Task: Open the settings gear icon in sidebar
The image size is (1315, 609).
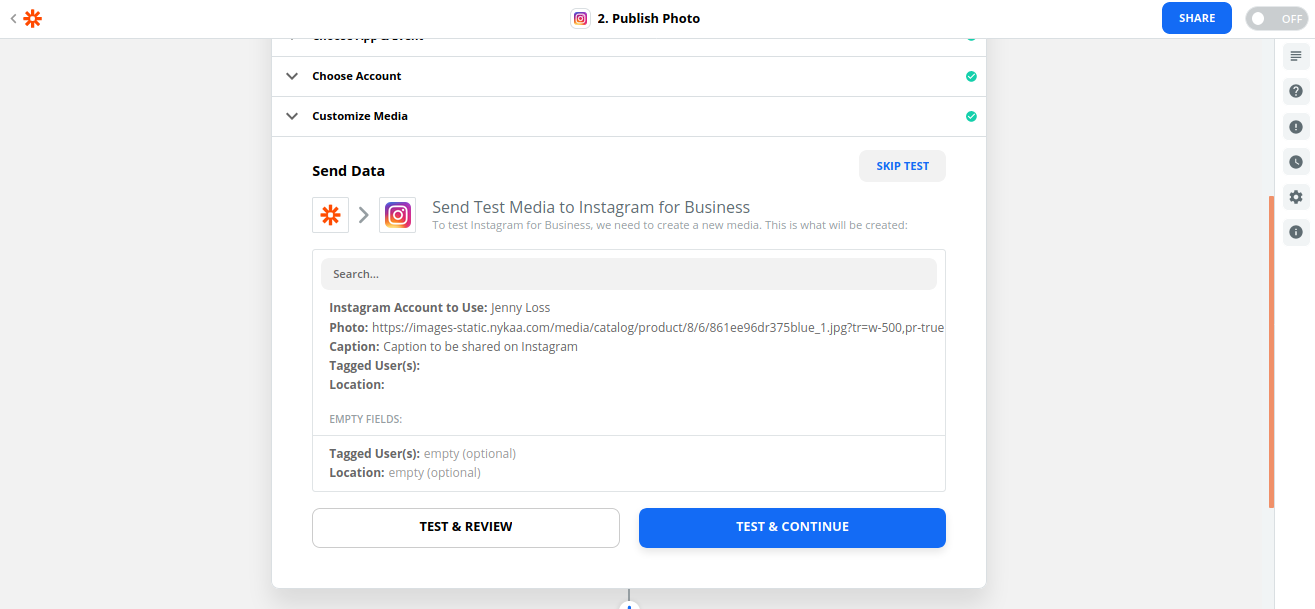Action: pyautogui.click(x=1296, y=197)
